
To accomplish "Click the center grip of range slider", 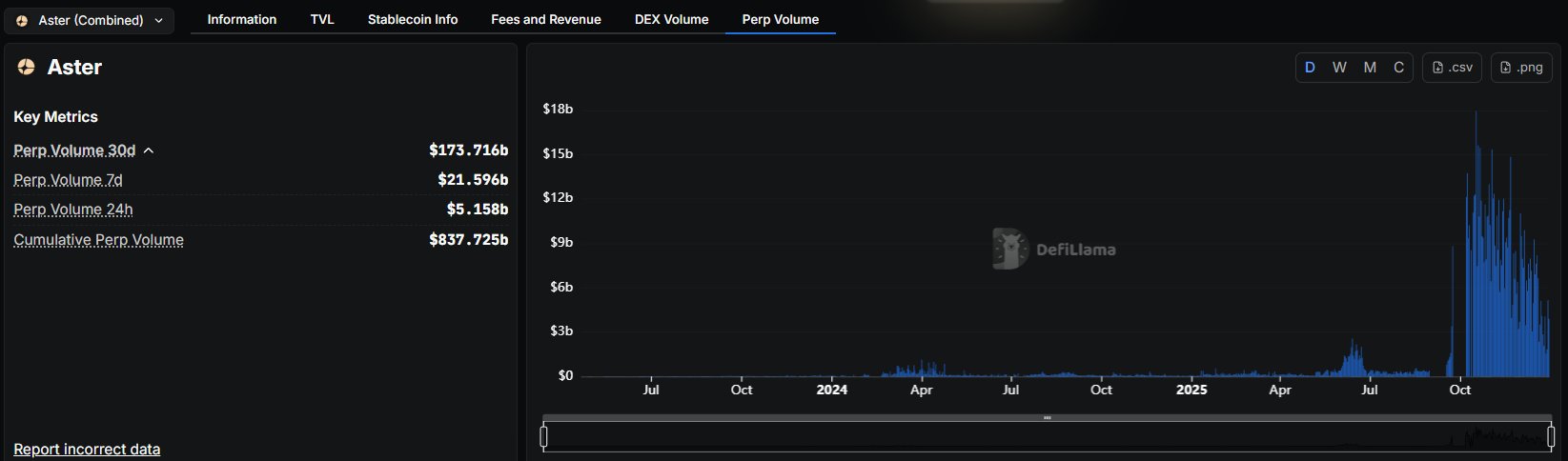I will point(1047,417).
